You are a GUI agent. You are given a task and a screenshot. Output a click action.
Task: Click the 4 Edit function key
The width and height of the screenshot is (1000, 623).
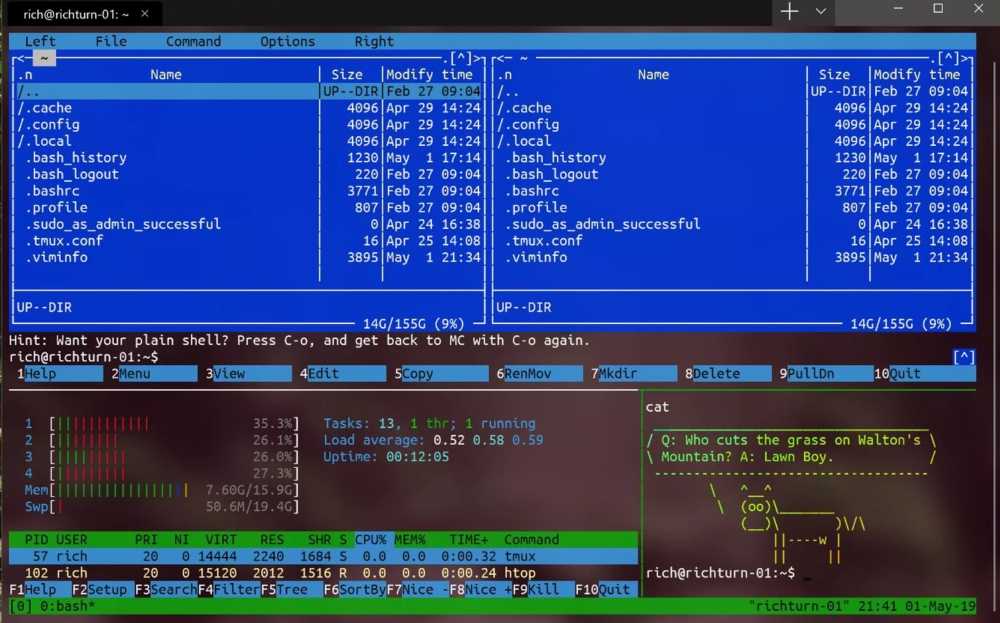pyautogui.click(x=342, y=374)
